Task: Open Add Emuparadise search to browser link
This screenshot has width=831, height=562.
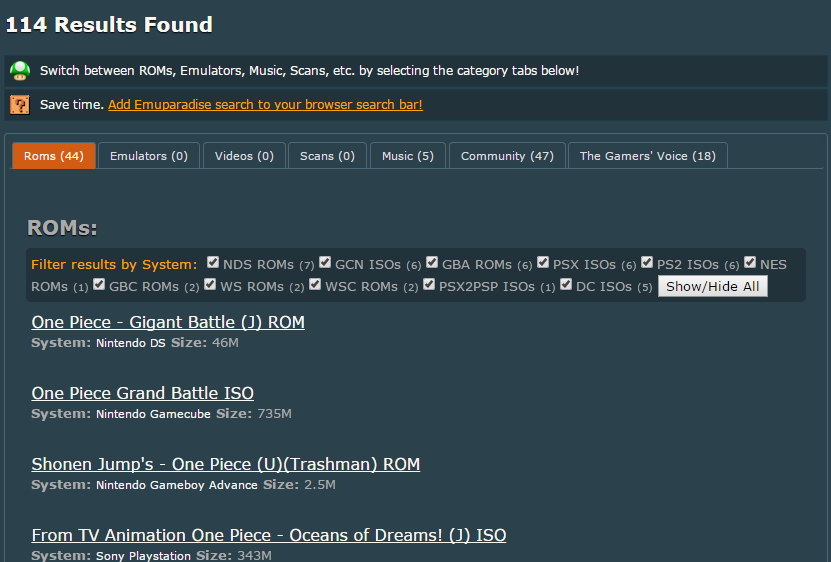Action: coord(266,104)
